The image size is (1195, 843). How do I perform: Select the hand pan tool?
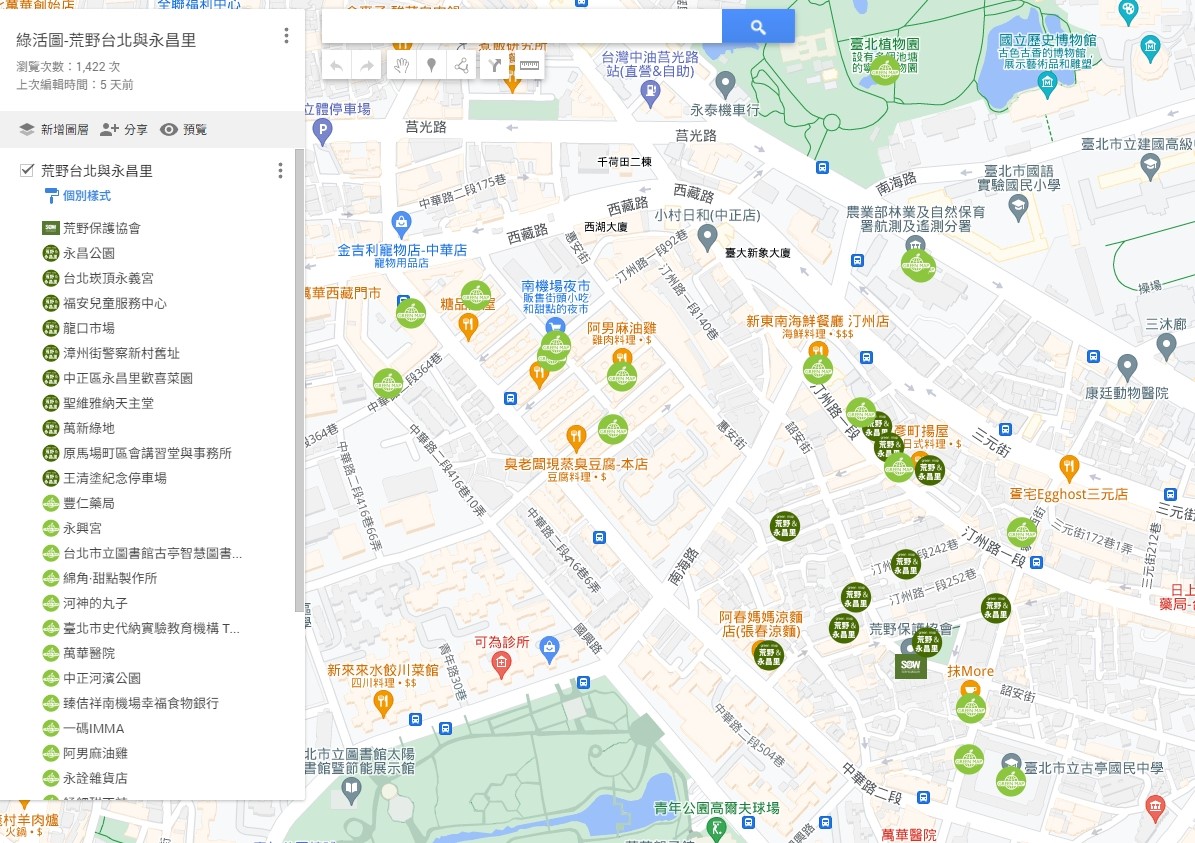tap(401, 66)
